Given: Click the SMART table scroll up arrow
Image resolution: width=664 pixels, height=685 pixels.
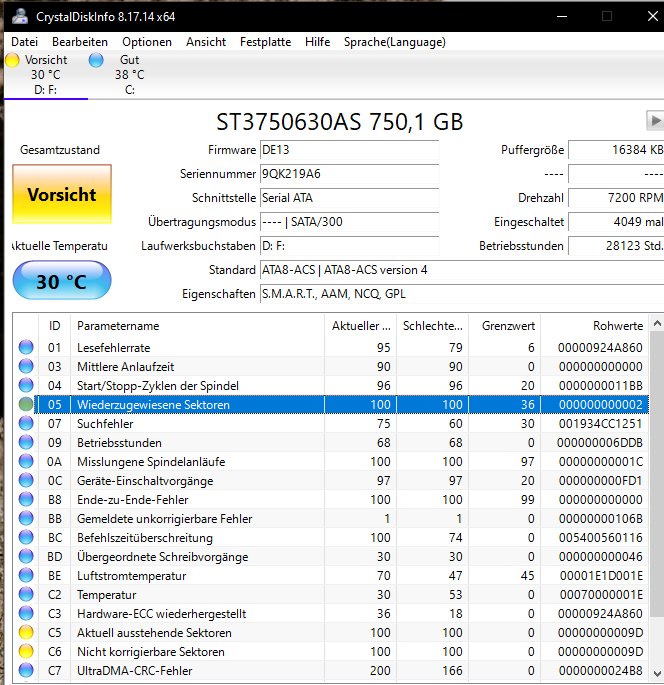Looking at the screenshot, I should [657, 324].
